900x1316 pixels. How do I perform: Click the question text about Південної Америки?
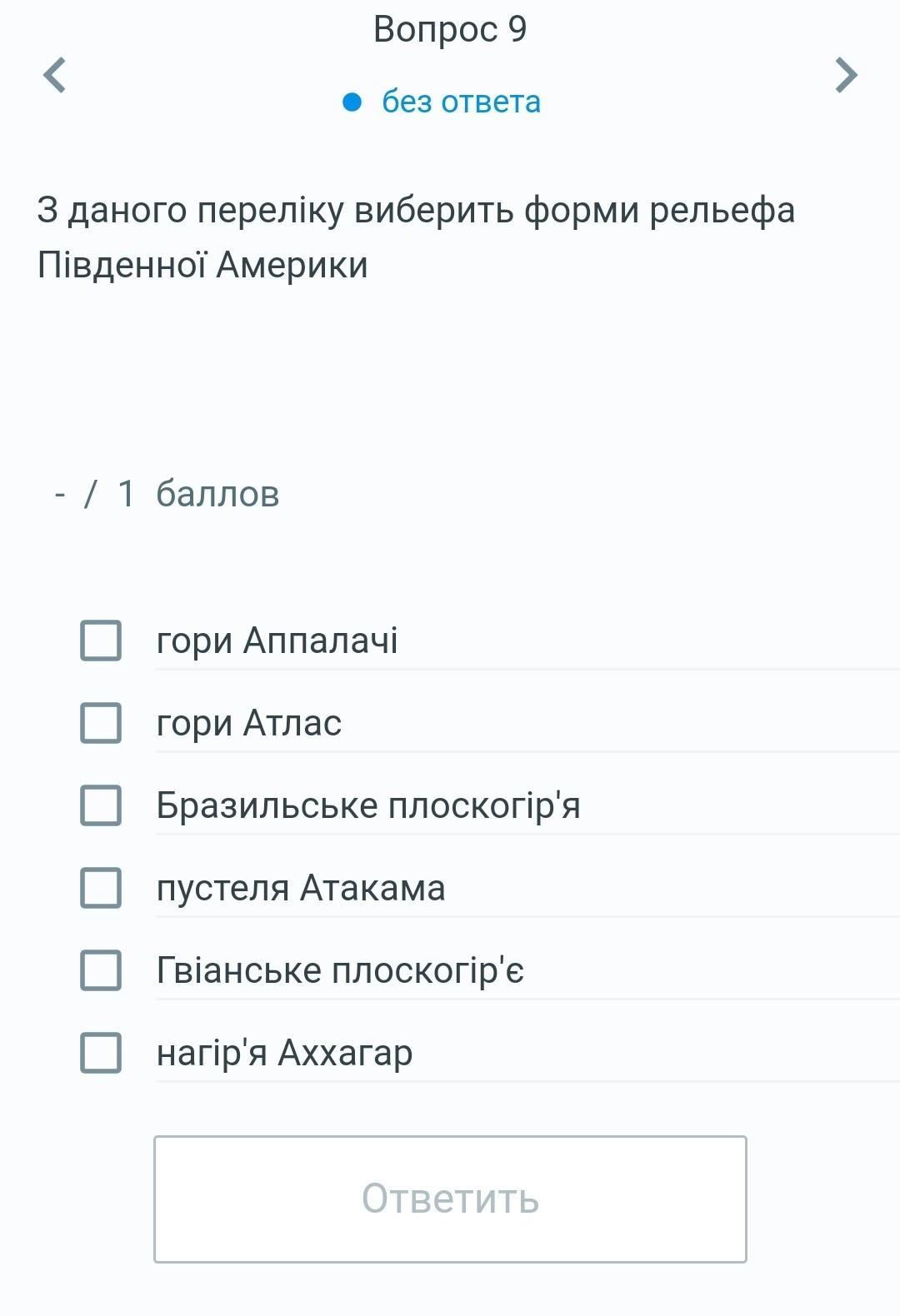(x=415, y=237)
